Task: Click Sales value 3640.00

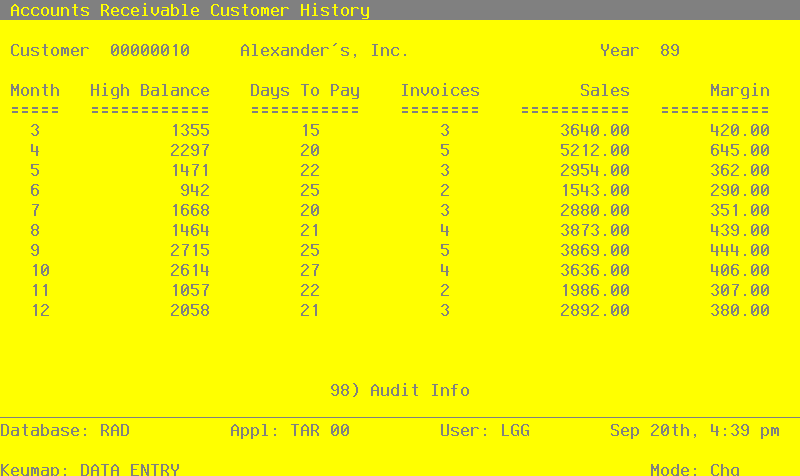Action: click(595, 131)
